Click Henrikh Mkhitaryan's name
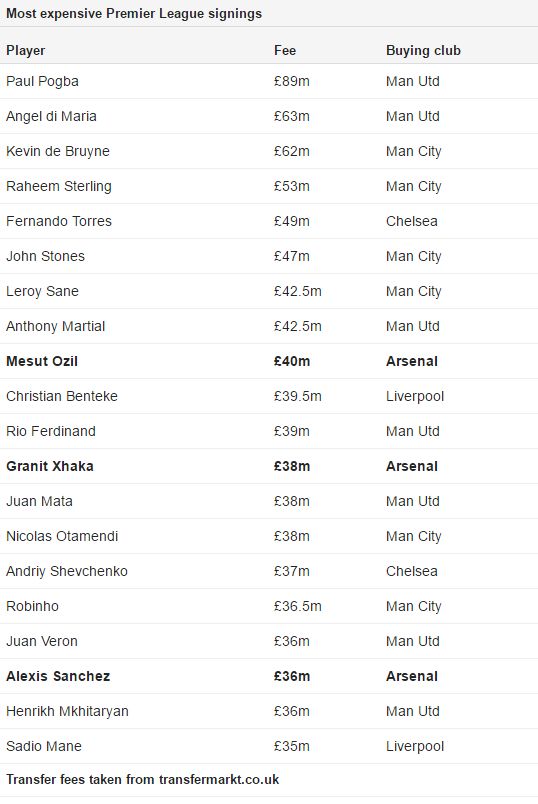The image size is (538, 804). [x=67, y=711]
